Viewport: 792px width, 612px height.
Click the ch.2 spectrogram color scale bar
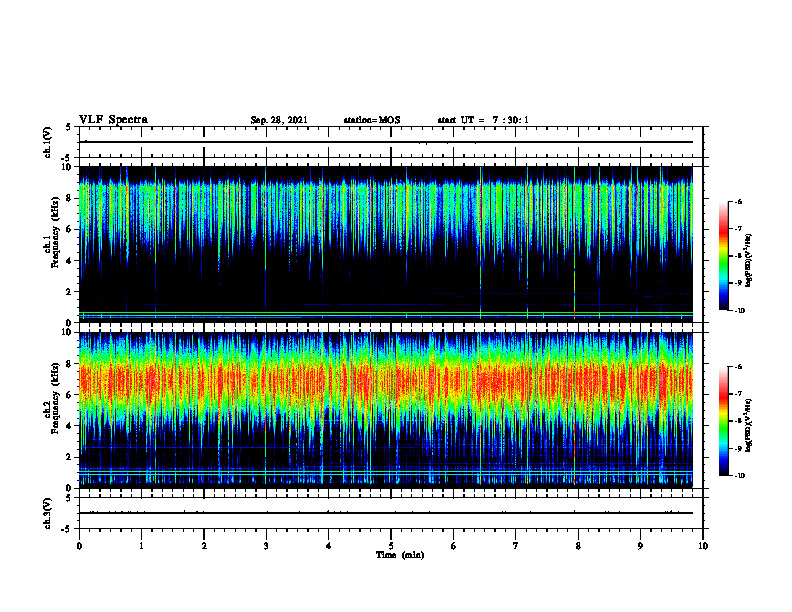(724, 421)
